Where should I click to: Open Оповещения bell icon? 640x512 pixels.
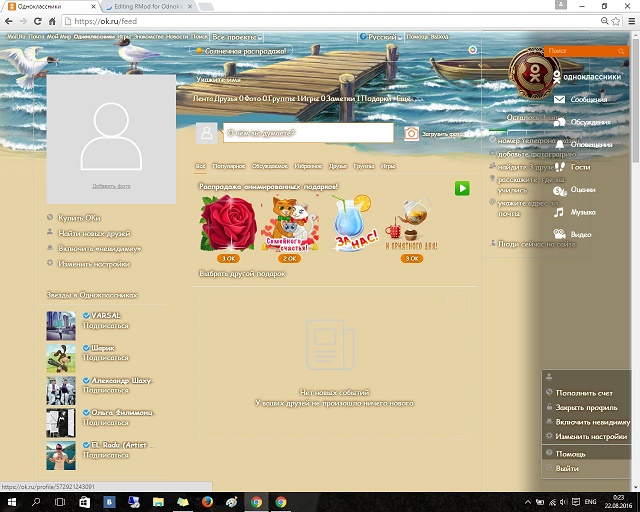(x=560, y=144)
